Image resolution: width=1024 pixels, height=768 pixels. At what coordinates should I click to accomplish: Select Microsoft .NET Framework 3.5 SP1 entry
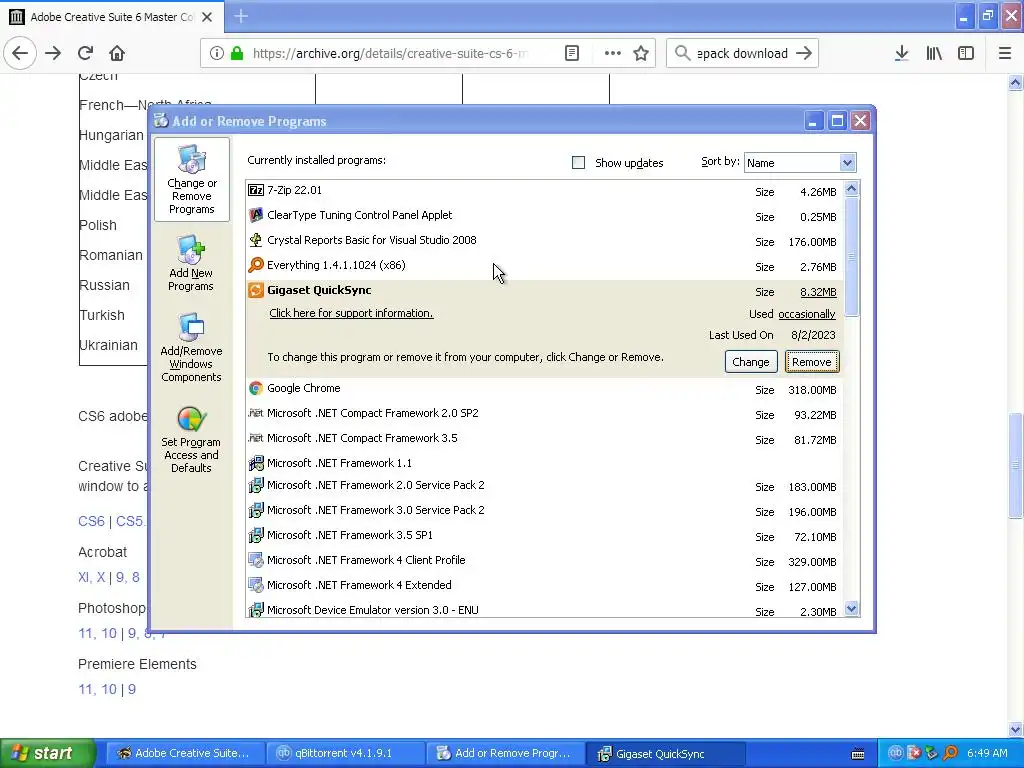(x=544, y=536)
